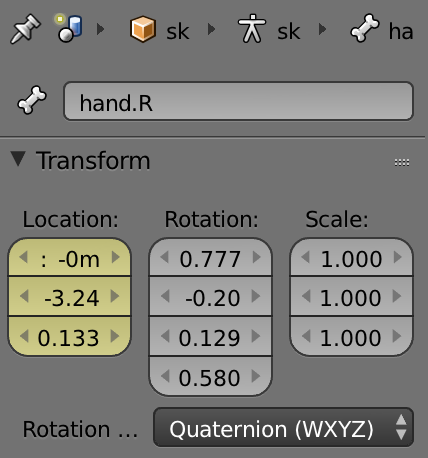Click Rotation Y value 0.129
Viewport: 428px width, 458px height.
[210, 336]
